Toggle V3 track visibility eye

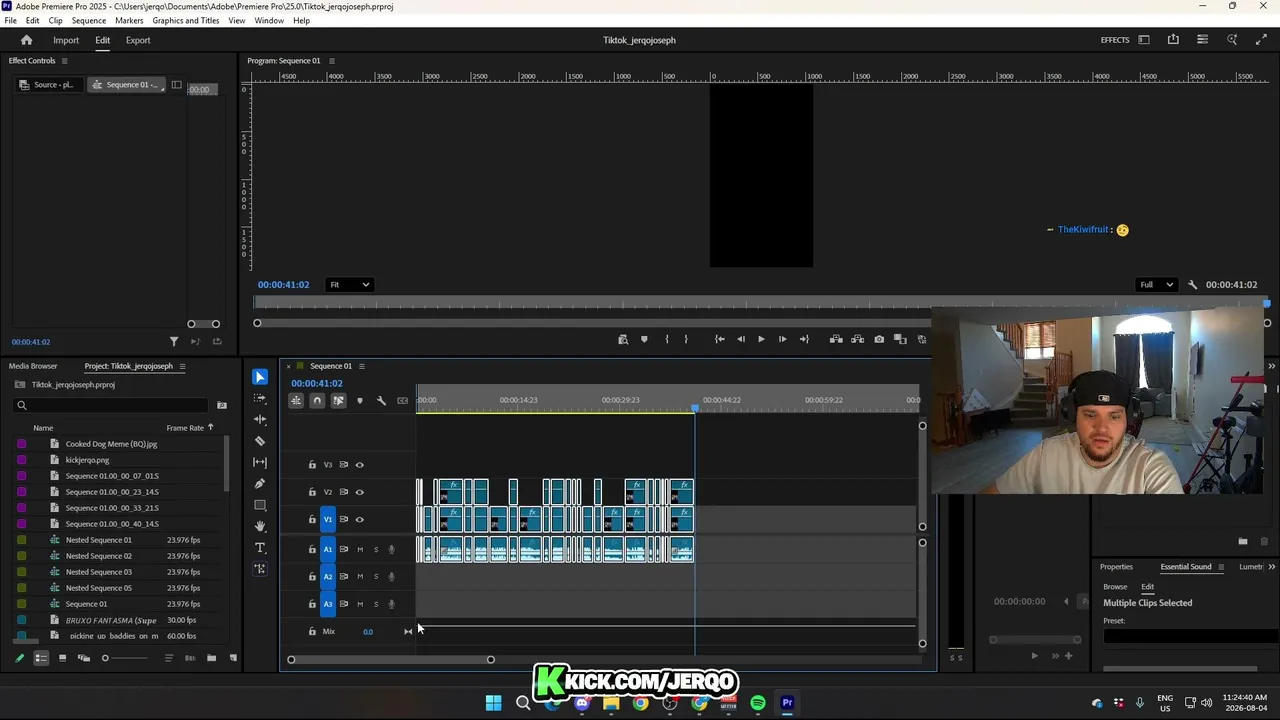point(359,465)
